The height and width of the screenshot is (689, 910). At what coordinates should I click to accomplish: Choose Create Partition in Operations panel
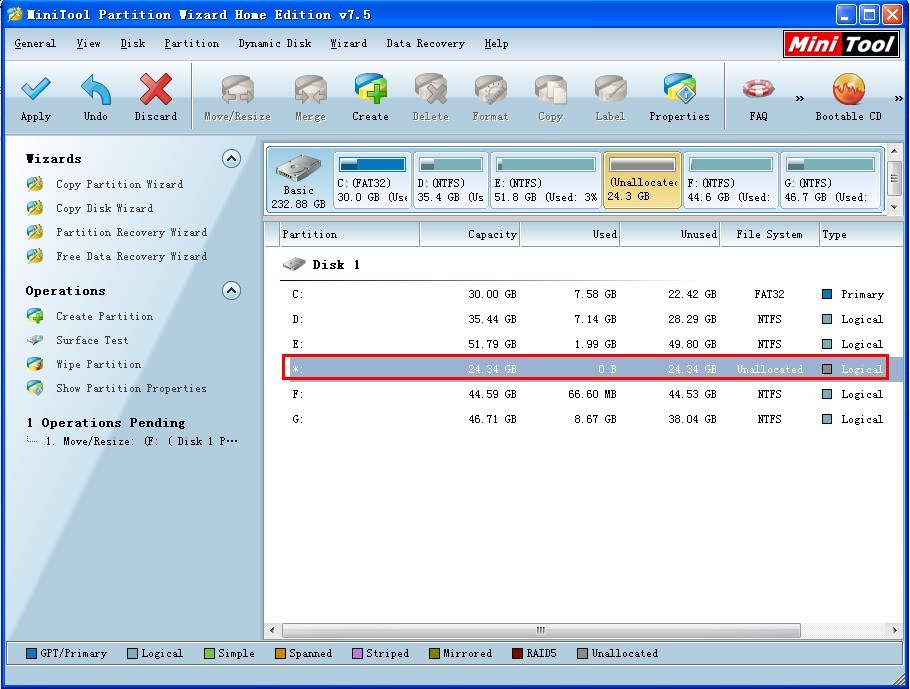[104, 316]
